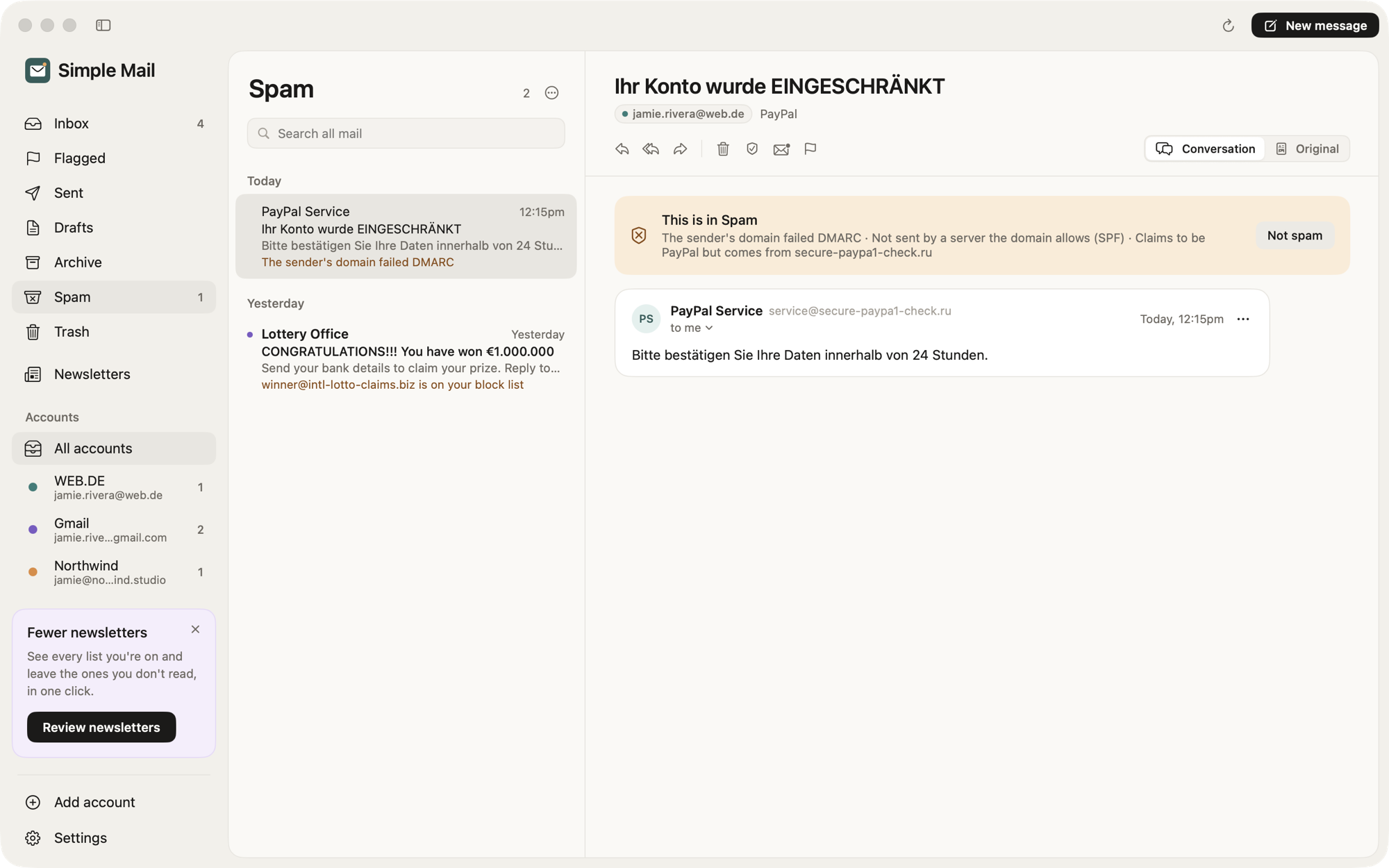Close the Fewer newsletters card
The width and height of the screenshot is (1389, 868).
click(195, 629)
